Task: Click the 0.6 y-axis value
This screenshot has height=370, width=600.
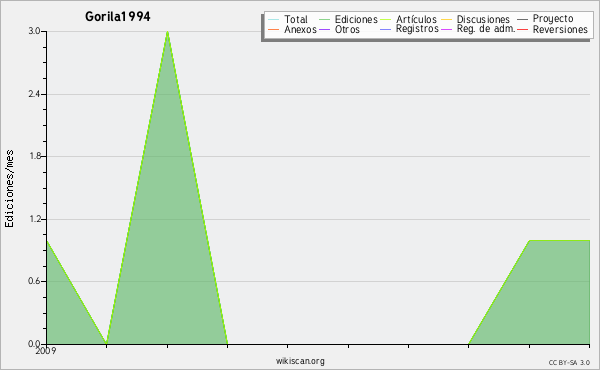Action: click(x=35, y=281)
